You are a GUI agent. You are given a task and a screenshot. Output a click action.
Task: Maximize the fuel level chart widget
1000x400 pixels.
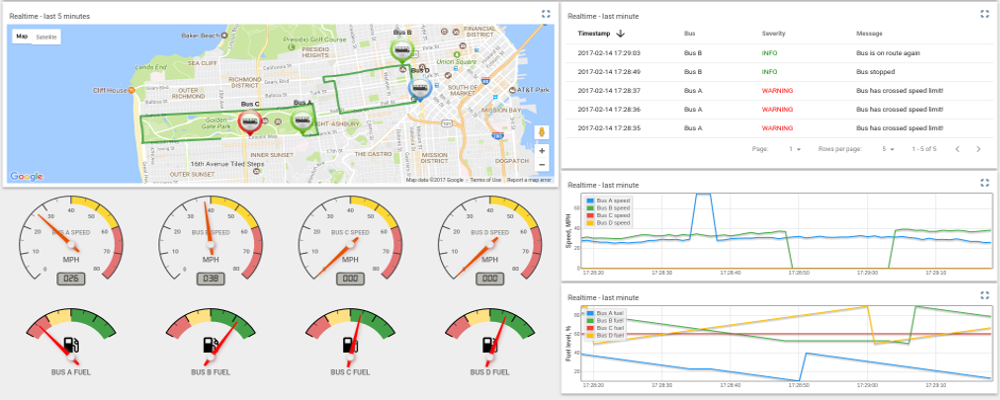(x=984, y=297)
